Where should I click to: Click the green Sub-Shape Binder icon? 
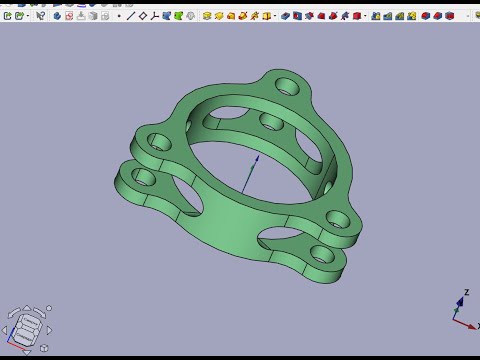[x=179, y=16]
